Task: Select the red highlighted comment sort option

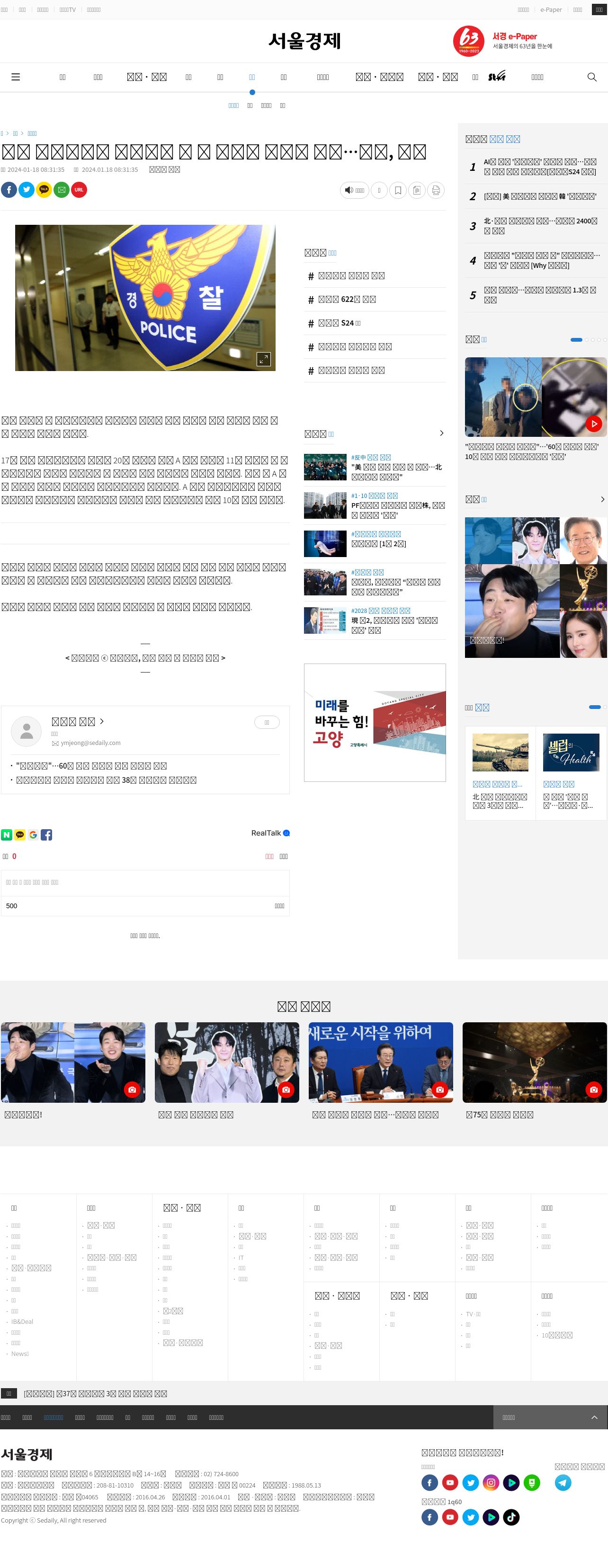Action: [269, 857]
